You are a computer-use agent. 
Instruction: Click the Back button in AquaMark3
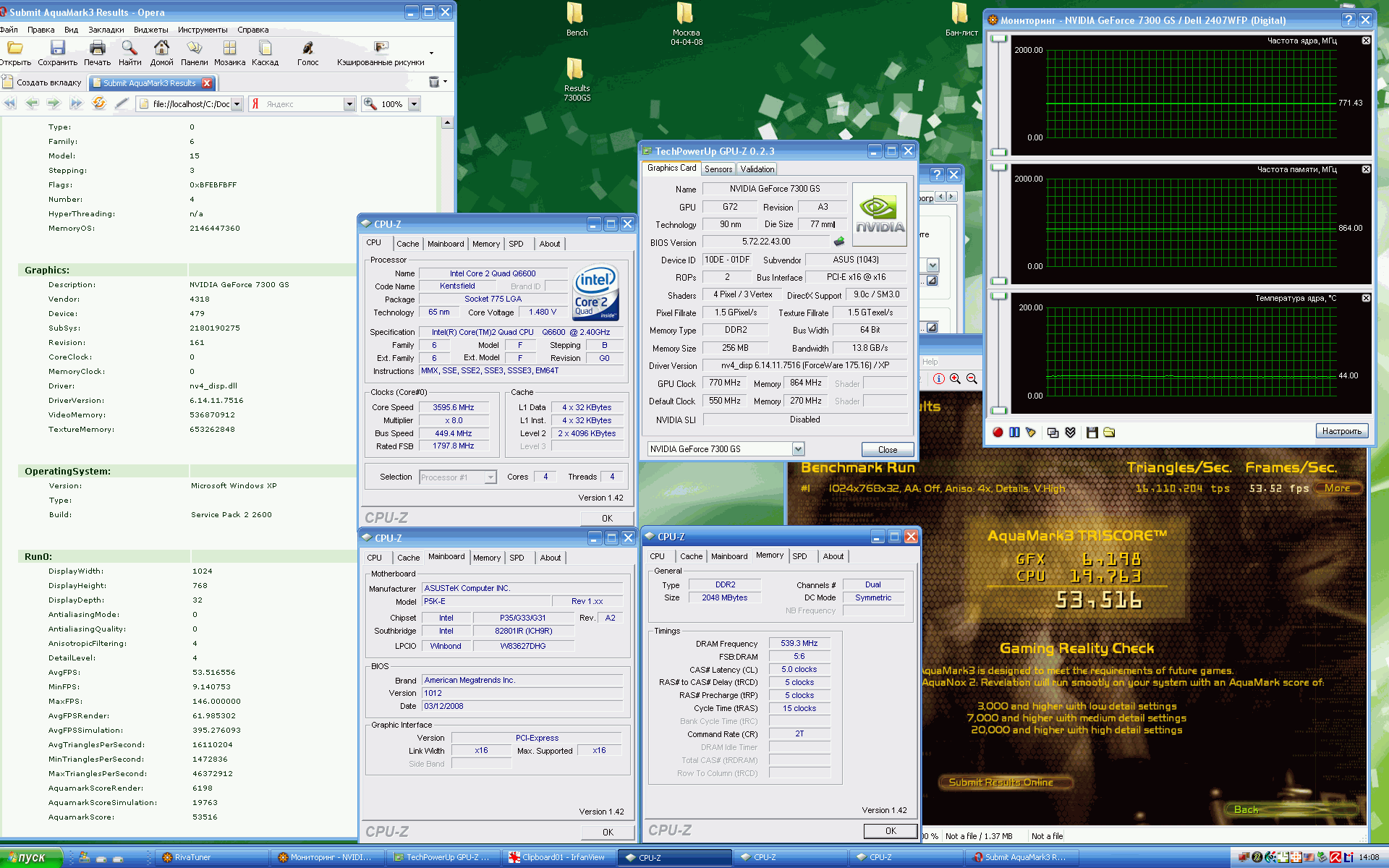click(1291, 809)
